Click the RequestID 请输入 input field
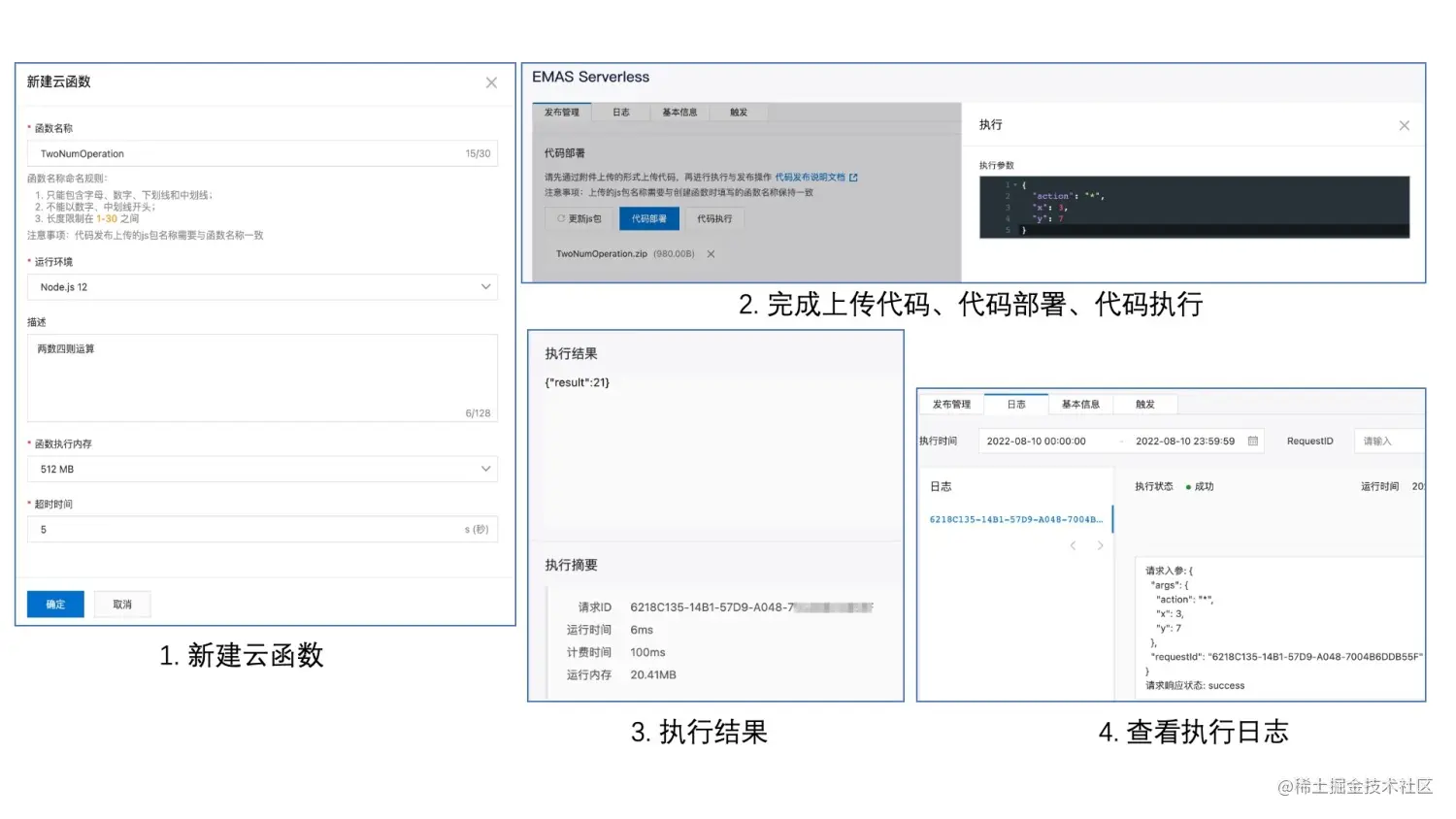The image size is (1456, 819). (x=1388, y=442)
